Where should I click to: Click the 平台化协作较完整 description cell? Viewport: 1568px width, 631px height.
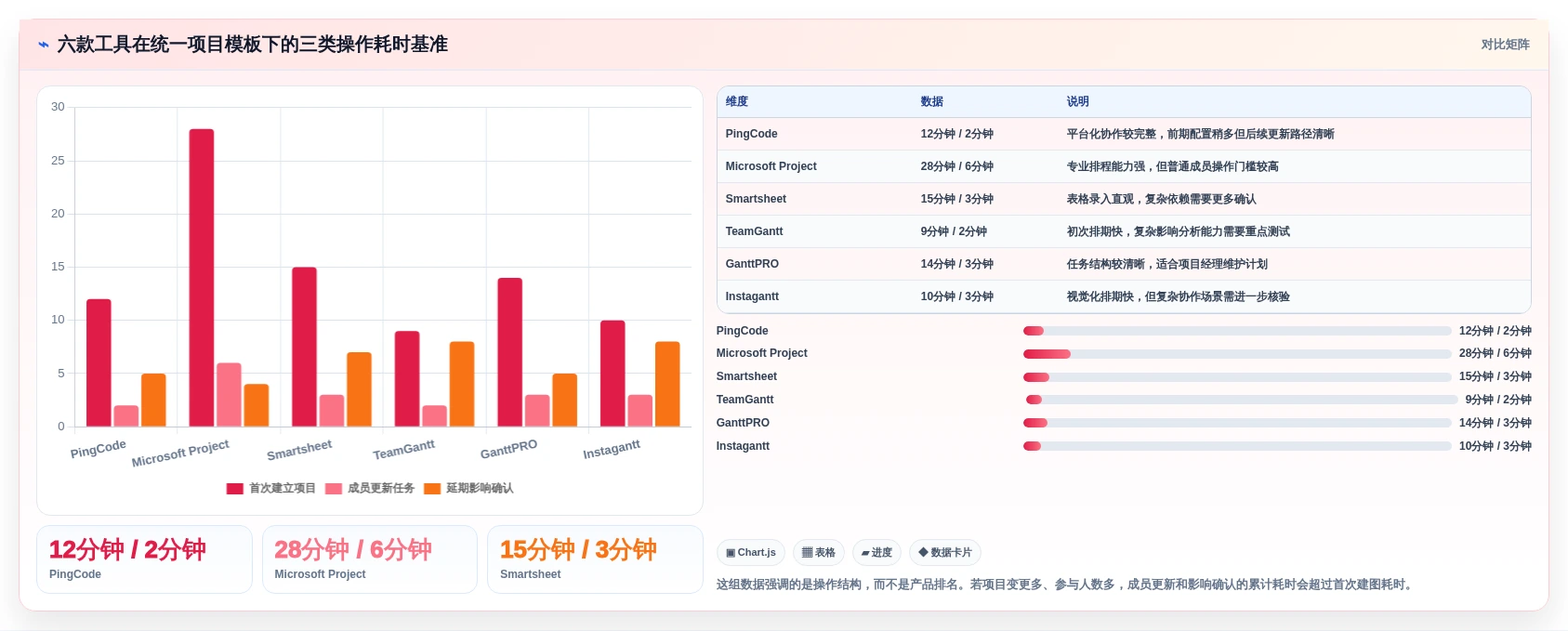point(1200,134)
